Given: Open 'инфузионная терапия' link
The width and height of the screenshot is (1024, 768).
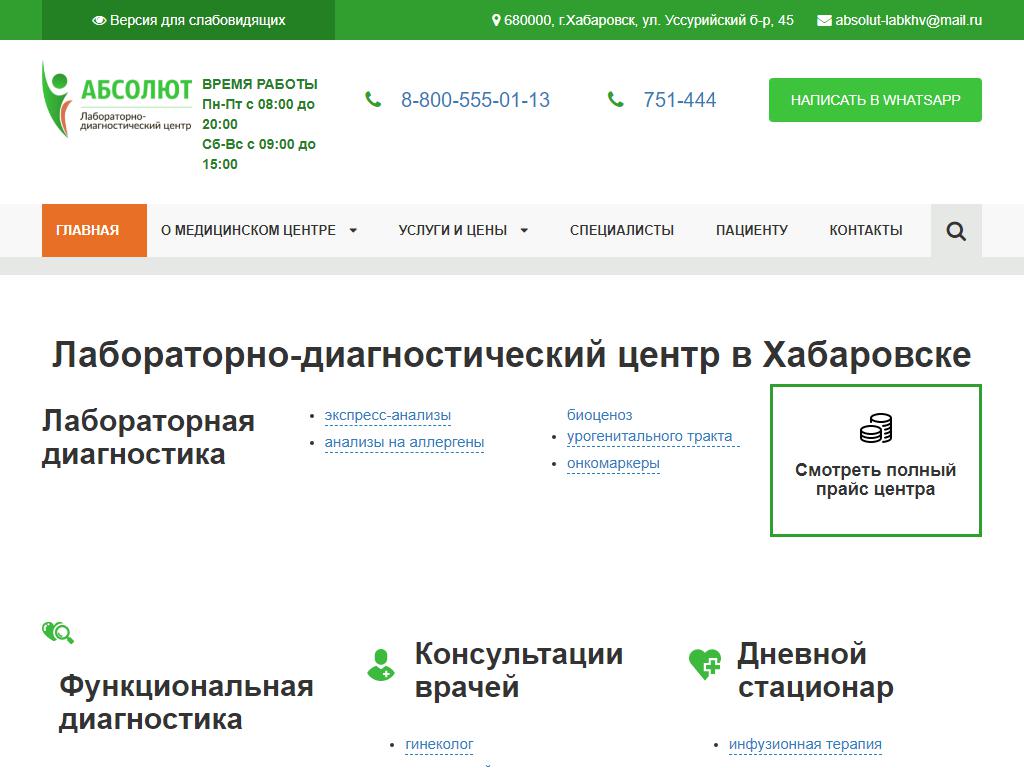Looking at the screenshot, I should click(805, 744).
